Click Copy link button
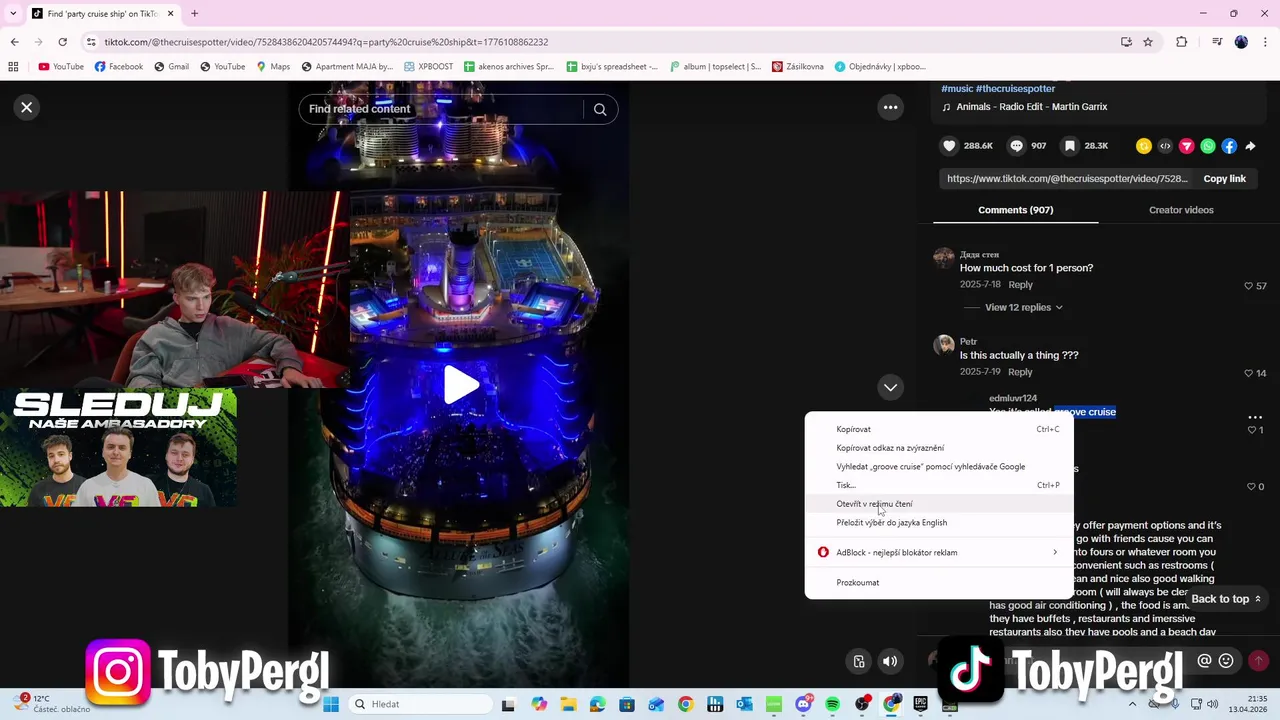1280x720 pixels. click(x=1224, y=178)
